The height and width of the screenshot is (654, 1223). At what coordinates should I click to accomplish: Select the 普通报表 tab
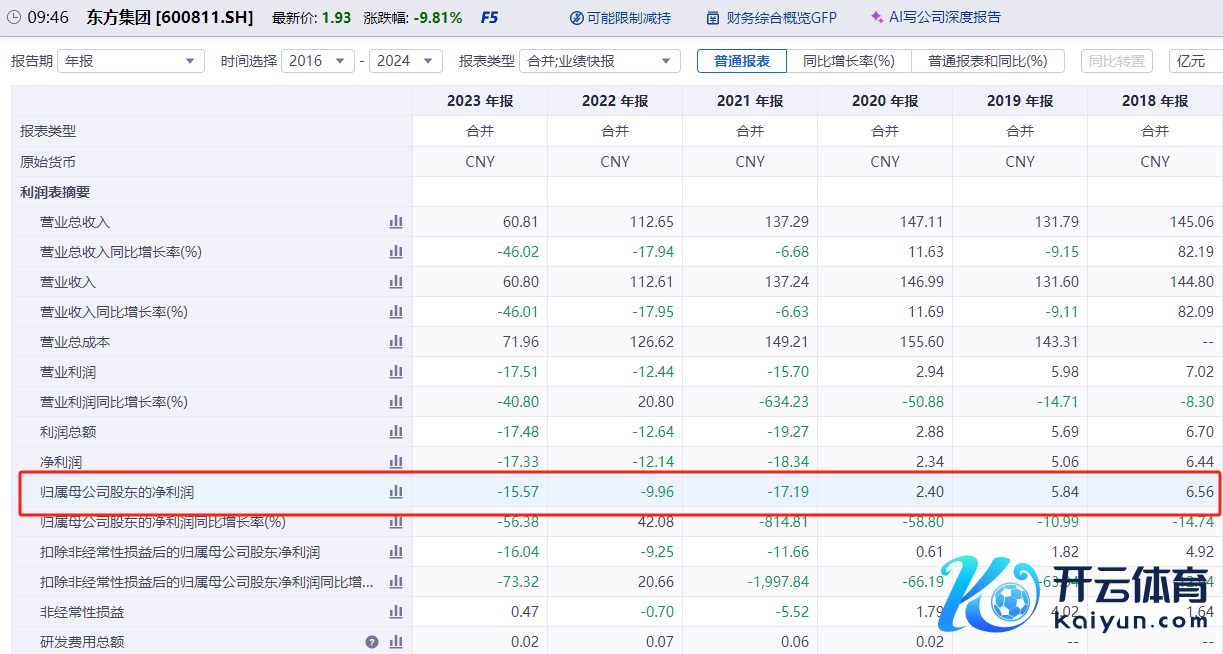pos(742,61)
